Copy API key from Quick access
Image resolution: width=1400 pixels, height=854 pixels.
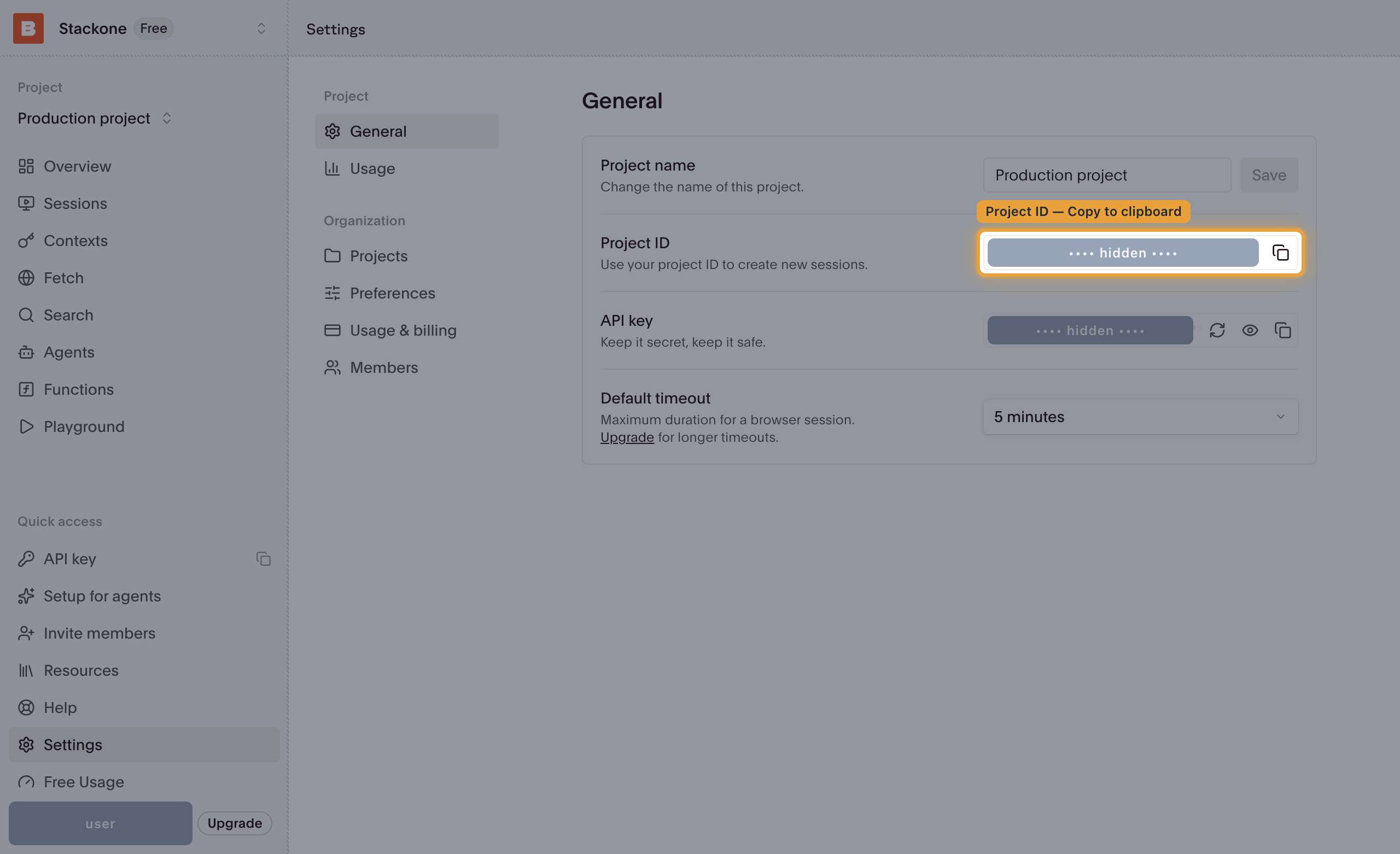point(263,559)
